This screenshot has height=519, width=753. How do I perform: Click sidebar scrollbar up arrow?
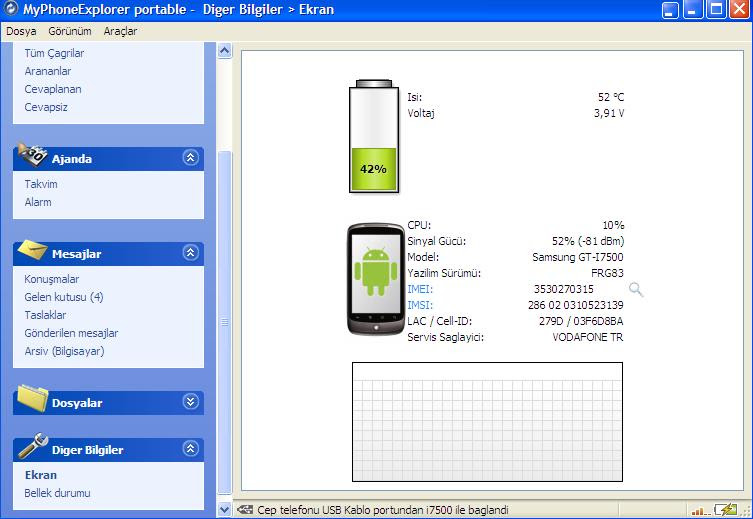[224, 50]
